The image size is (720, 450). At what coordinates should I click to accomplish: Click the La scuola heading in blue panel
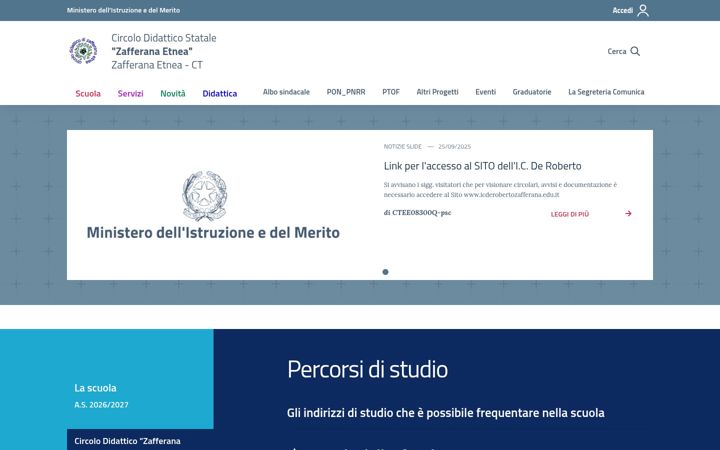pos(95,388)
